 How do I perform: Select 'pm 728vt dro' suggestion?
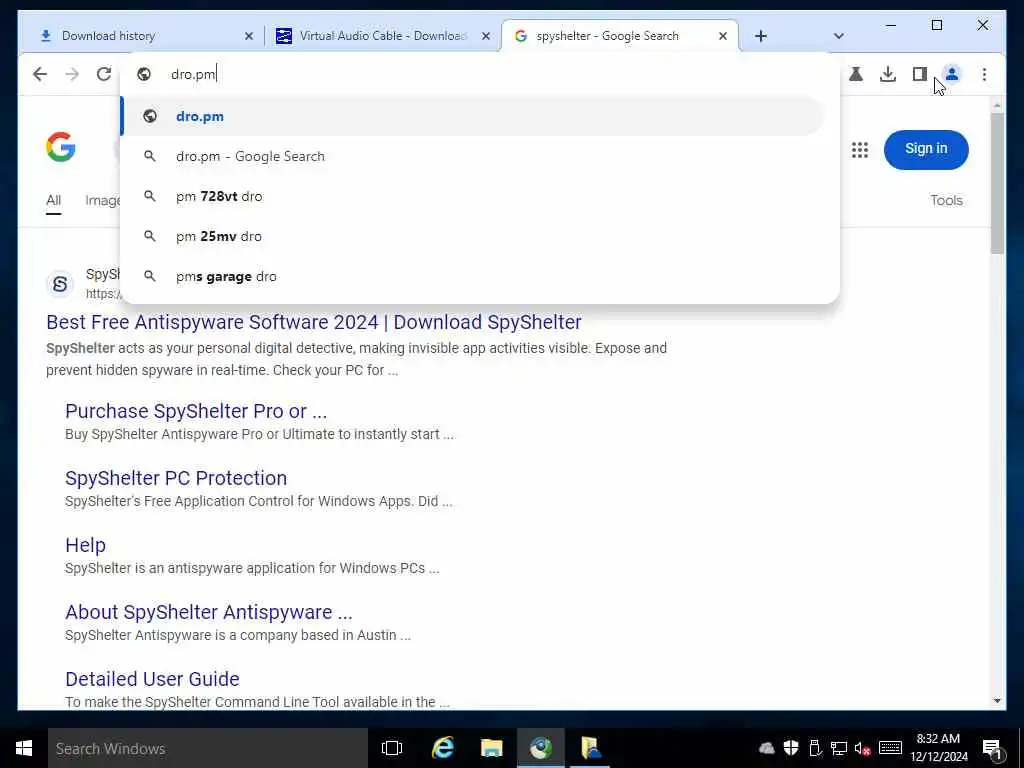(x=472, y=197)
